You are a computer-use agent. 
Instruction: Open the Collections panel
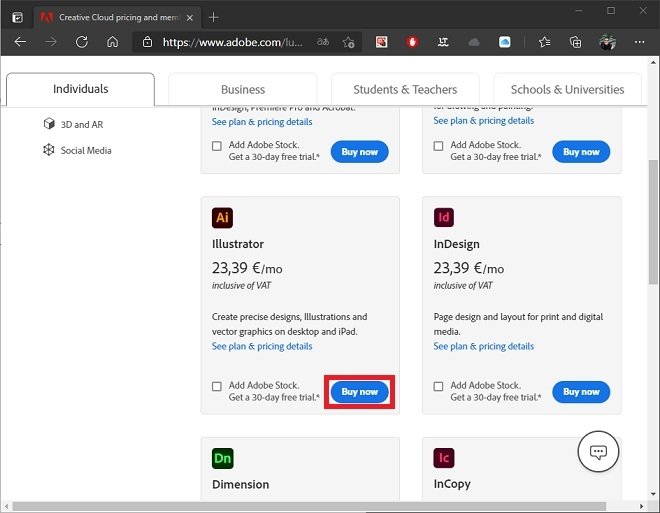(575, 42)
